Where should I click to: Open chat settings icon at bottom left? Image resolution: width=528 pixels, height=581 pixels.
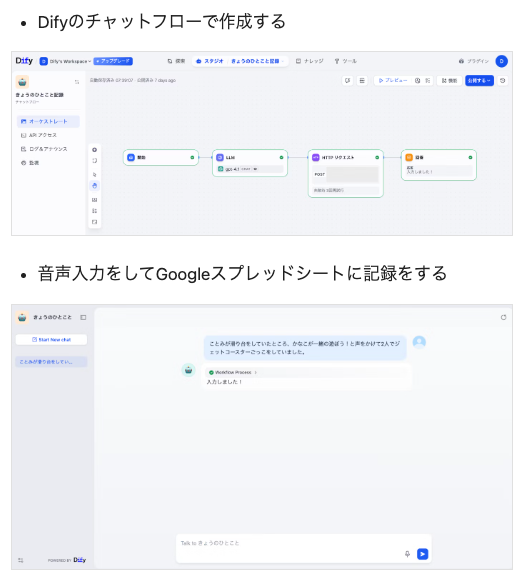coord(21,560)
